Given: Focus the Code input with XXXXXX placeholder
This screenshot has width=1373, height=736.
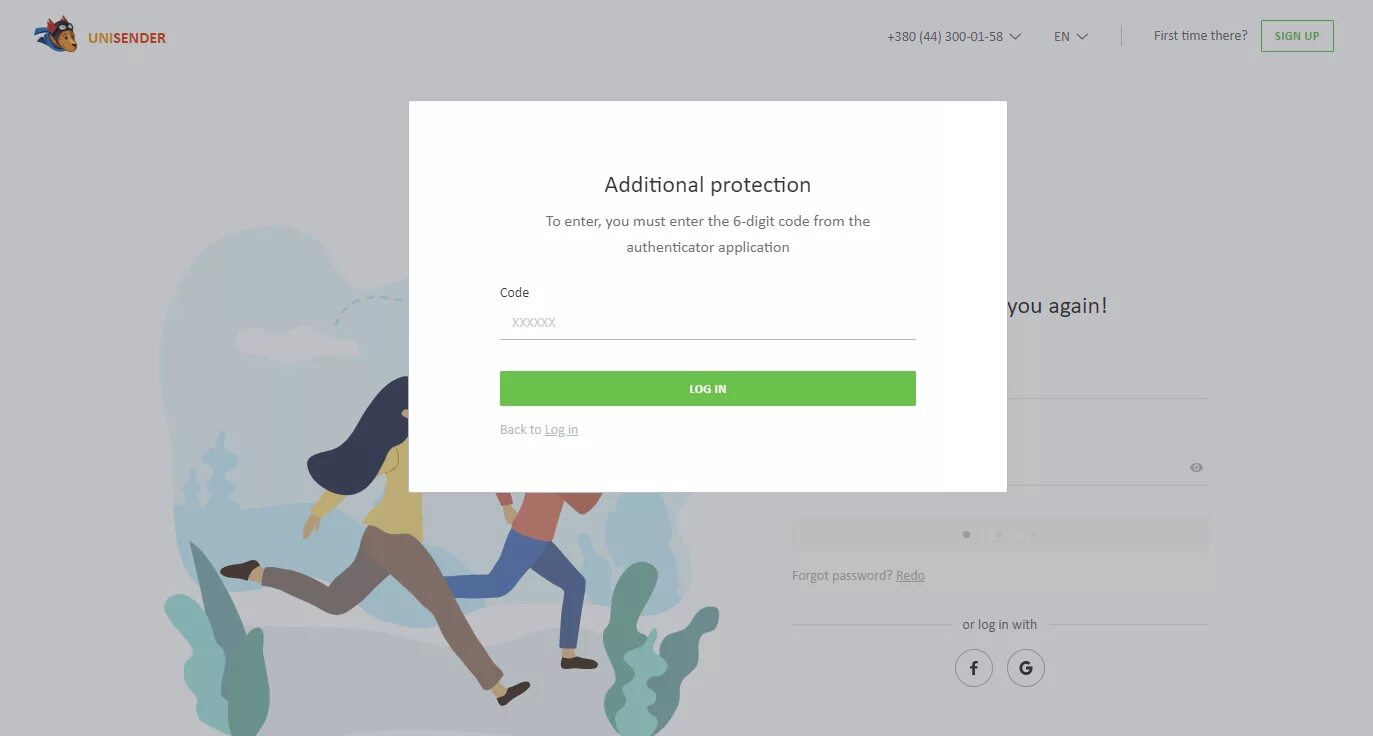Looking at the screenshot, I should point(708,323).
